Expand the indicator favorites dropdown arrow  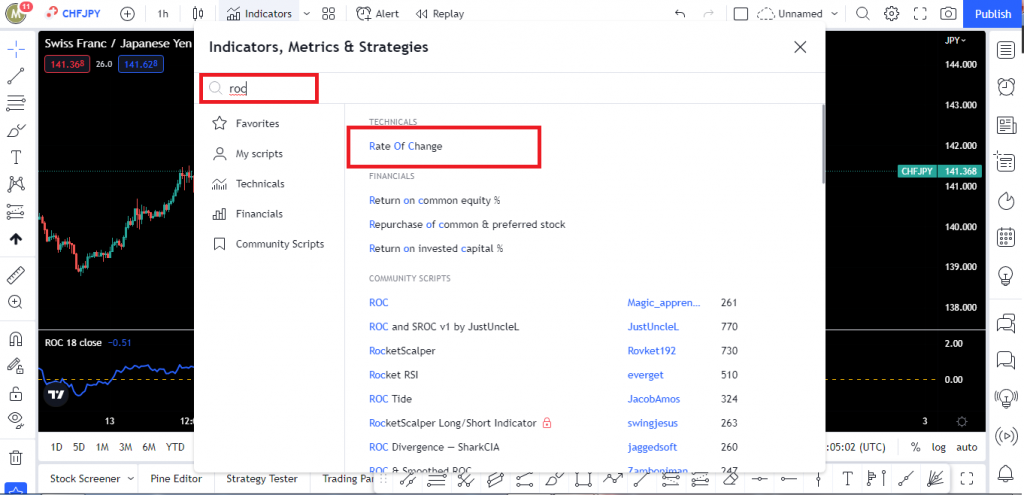[306, 14]
